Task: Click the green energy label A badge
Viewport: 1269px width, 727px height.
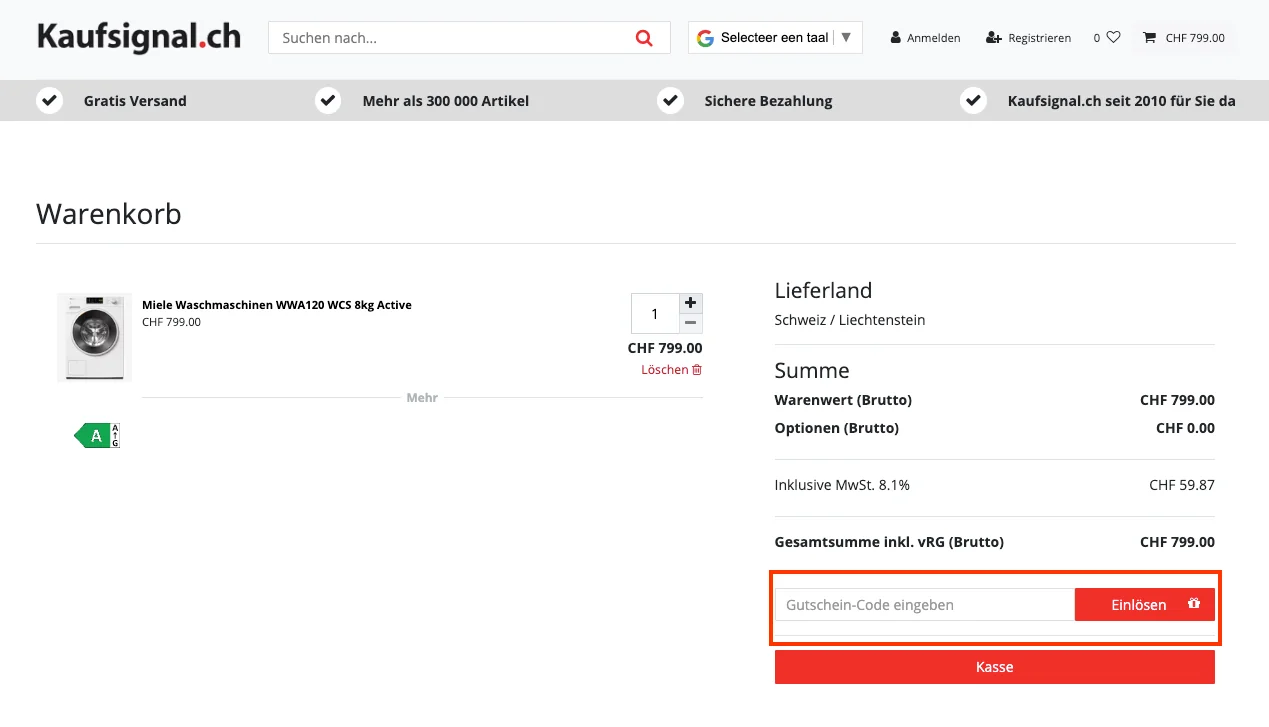Action: coord(95,435)
